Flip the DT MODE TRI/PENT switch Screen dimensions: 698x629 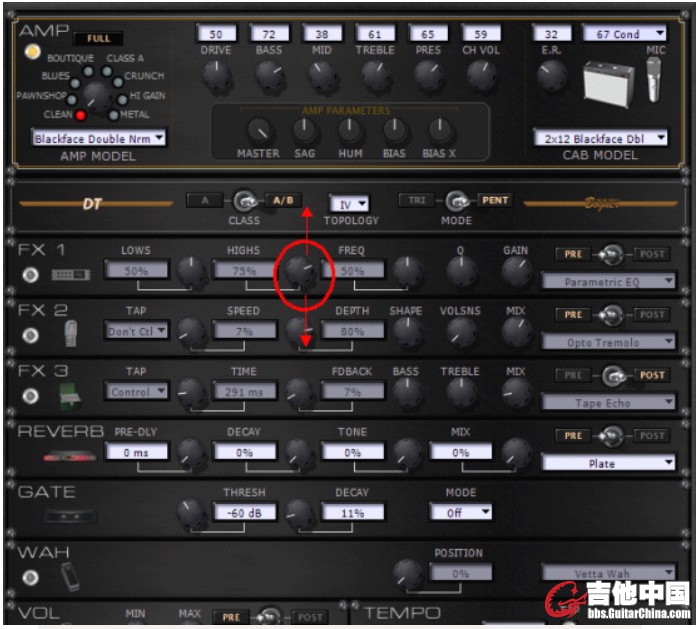click(x=457, y=202)
